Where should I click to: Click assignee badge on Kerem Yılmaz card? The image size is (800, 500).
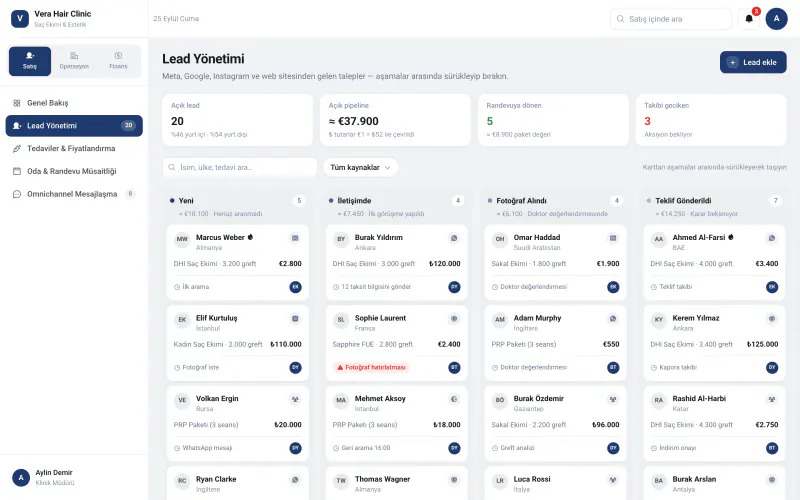point(772,367)
